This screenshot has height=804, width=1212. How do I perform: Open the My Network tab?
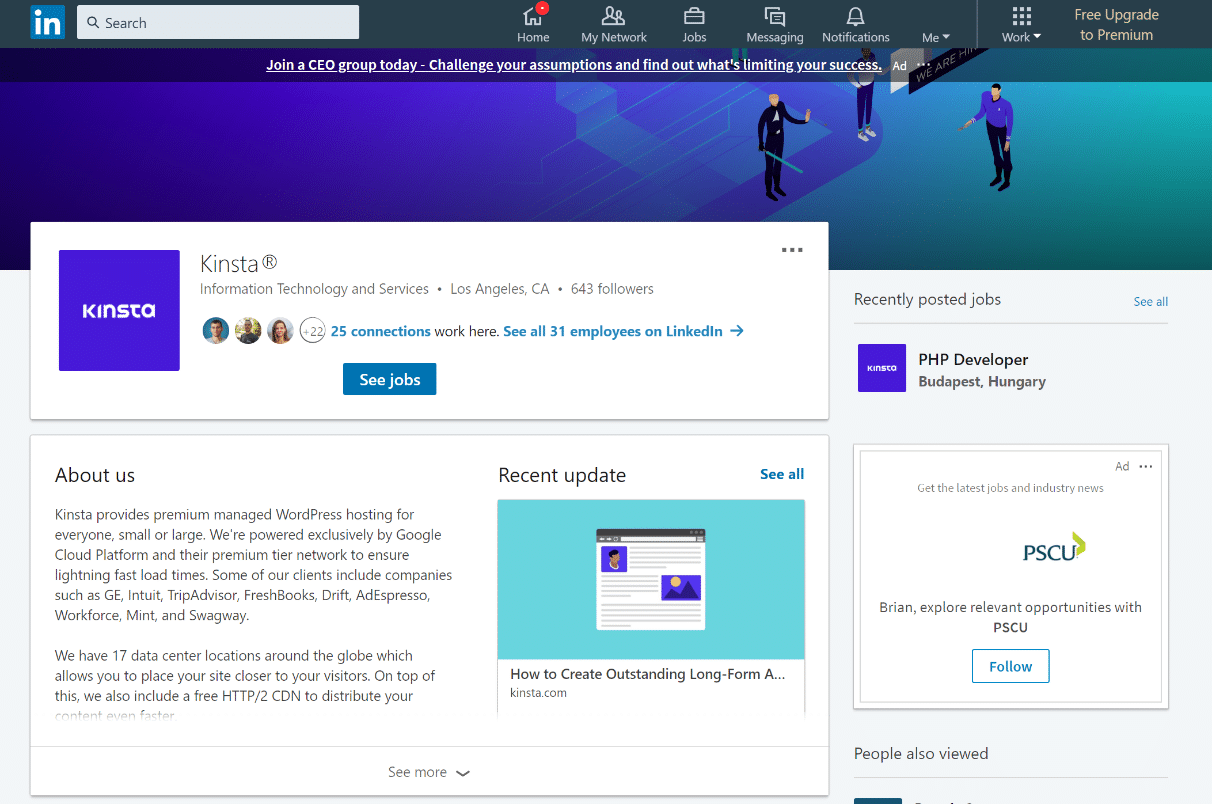[x=613, y=20]
